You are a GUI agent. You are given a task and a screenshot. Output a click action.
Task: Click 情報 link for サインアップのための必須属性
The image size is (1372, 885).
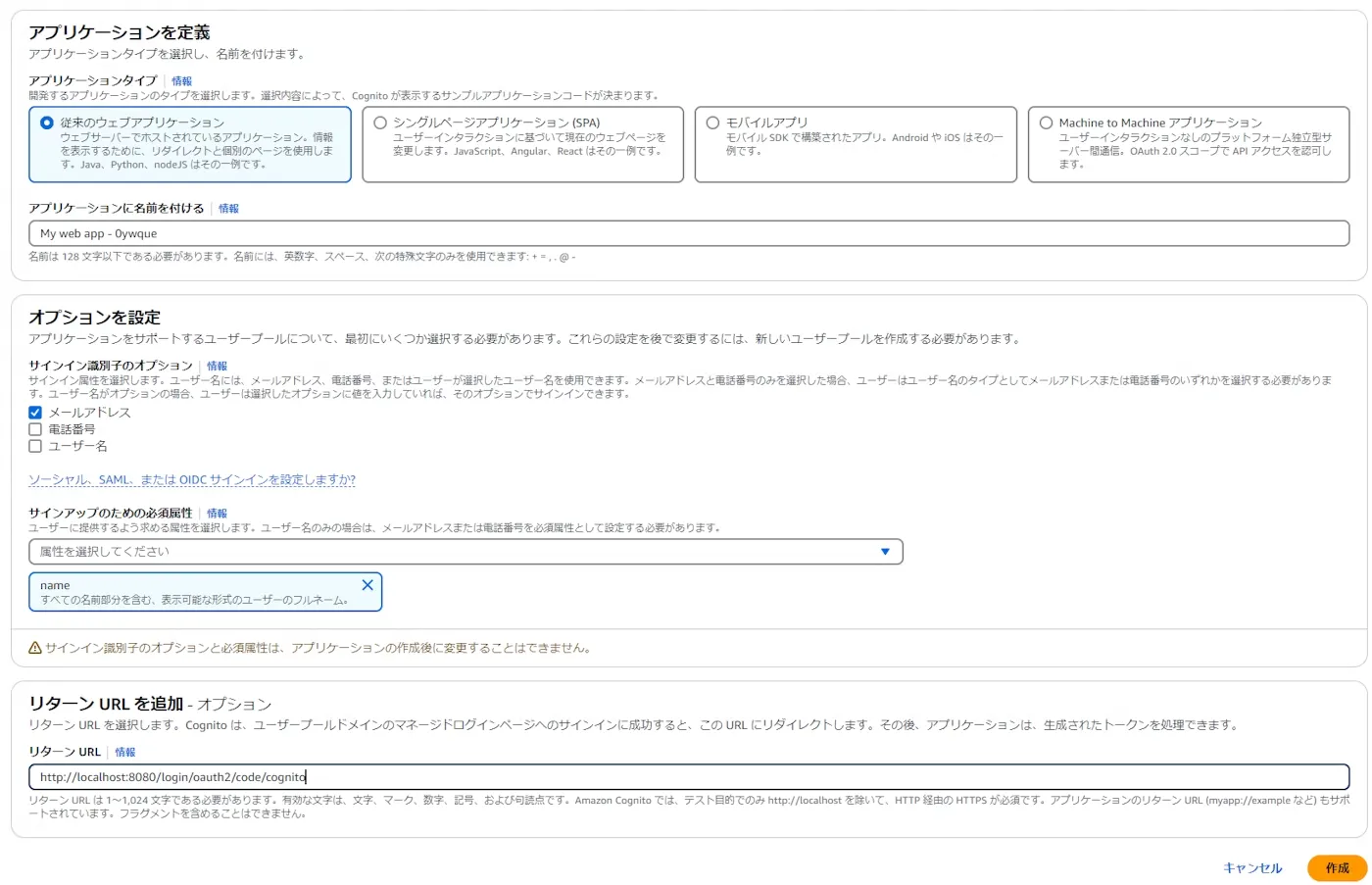[x=217, y=514]
